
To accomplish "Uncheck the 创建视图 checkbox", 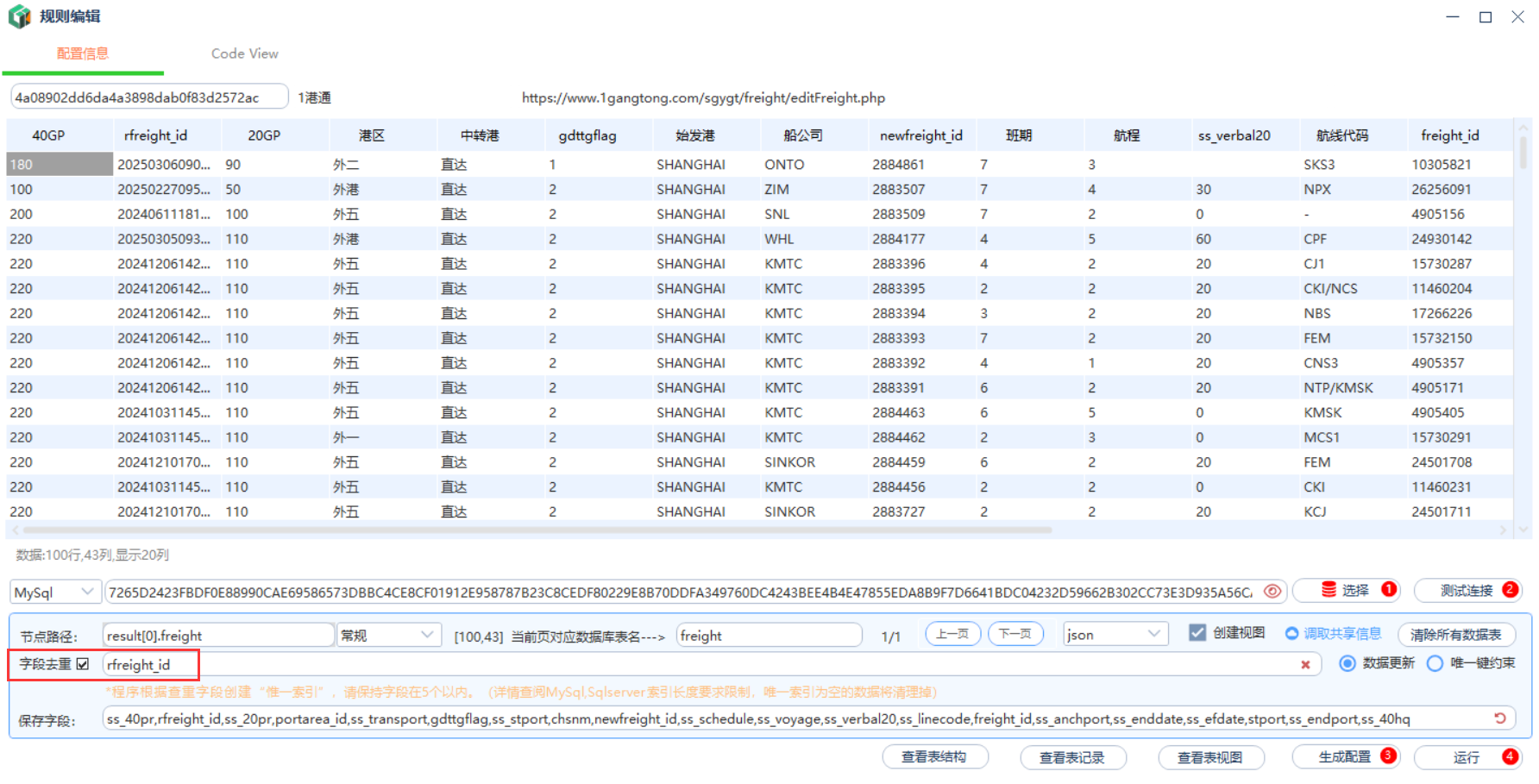I will pyautogui.click(x=1197, y=633).
